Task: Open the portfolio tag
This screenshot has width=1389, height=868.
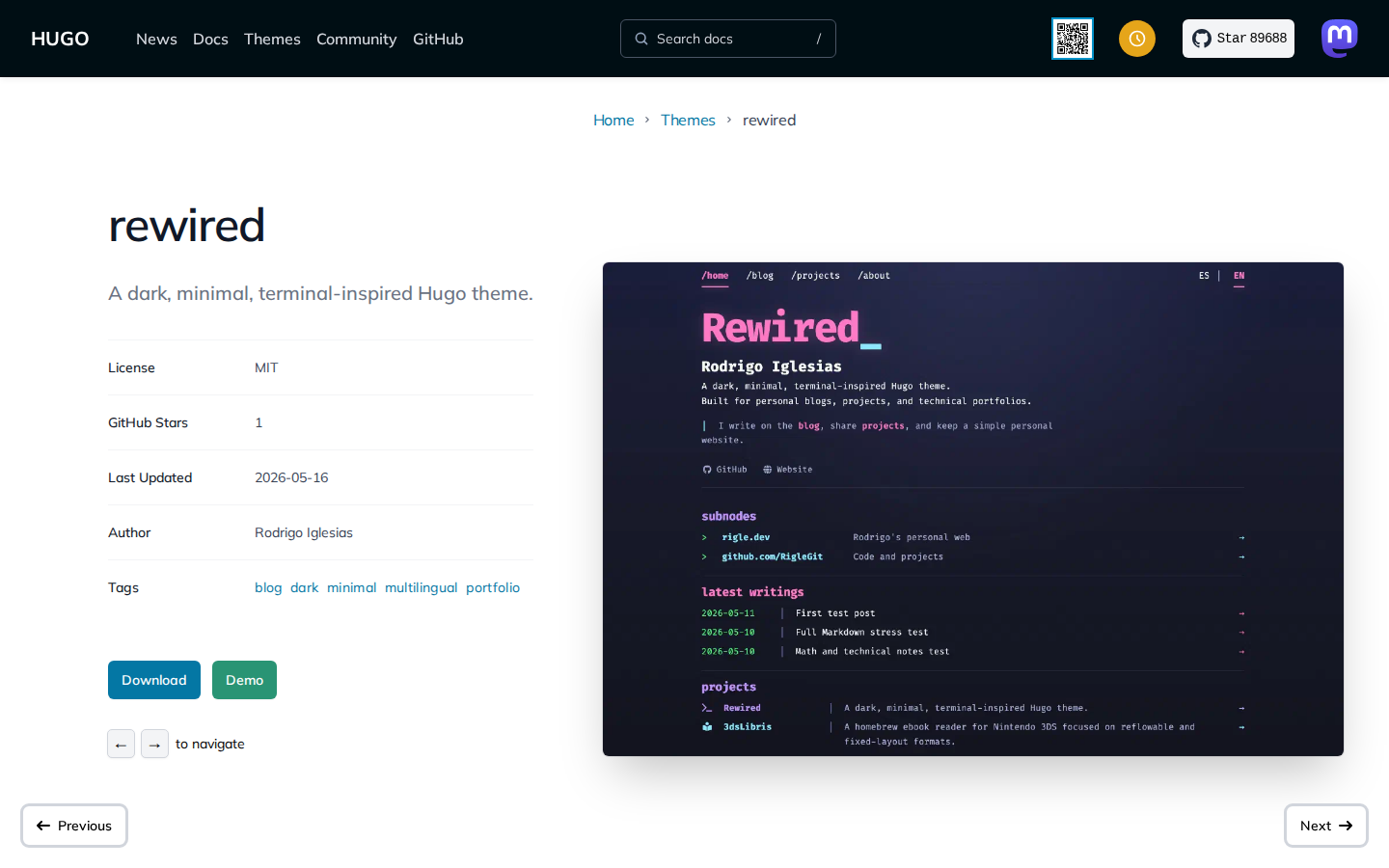Action: point(493,587)
